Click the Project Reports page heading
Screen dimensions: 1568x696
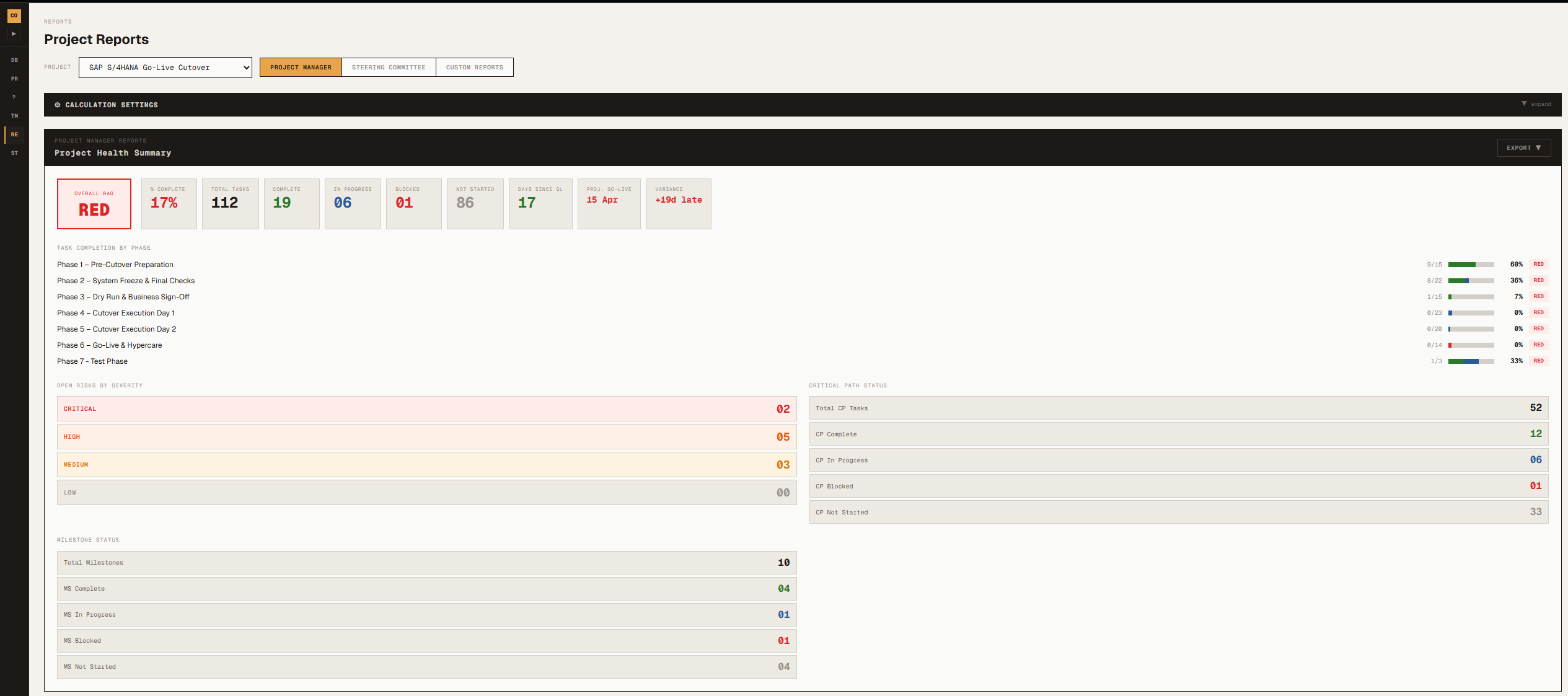click(96, 40)
